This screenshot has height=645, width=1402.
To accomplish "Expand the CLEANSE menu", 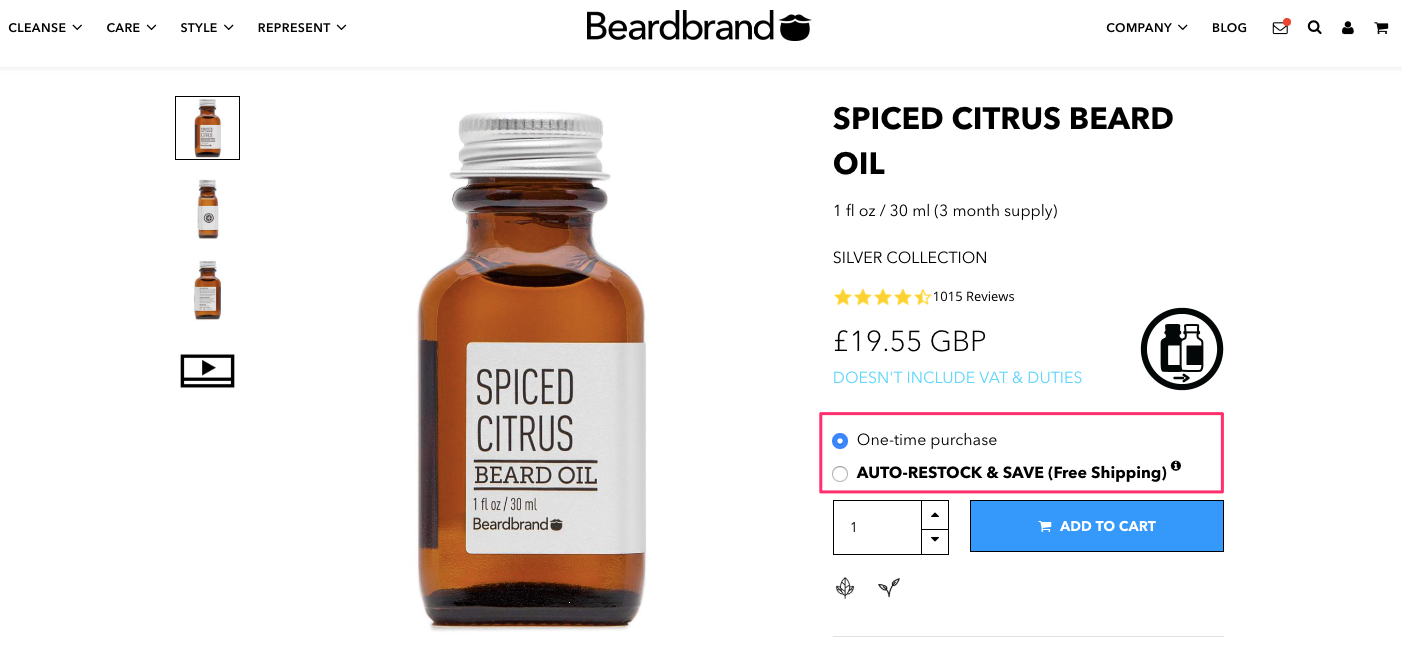I will [x=45, y=28].
